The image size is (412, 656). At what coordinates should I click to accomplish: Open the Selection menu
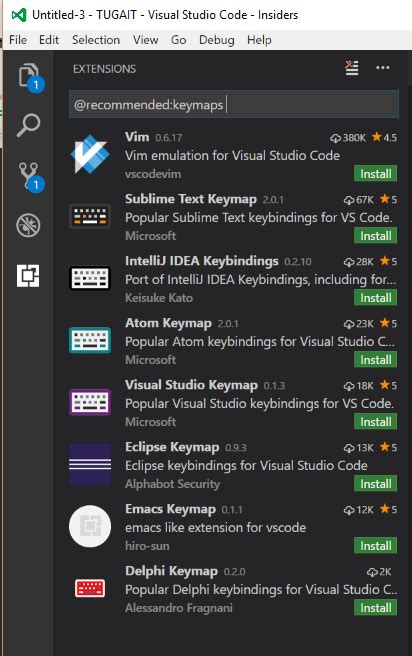(96, 40)
